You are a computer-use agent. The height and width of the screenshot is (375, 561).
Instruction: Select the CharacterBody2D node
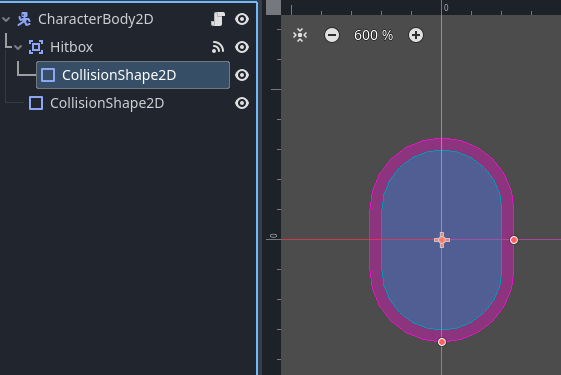pyautogui.click(x=96, y=19)
